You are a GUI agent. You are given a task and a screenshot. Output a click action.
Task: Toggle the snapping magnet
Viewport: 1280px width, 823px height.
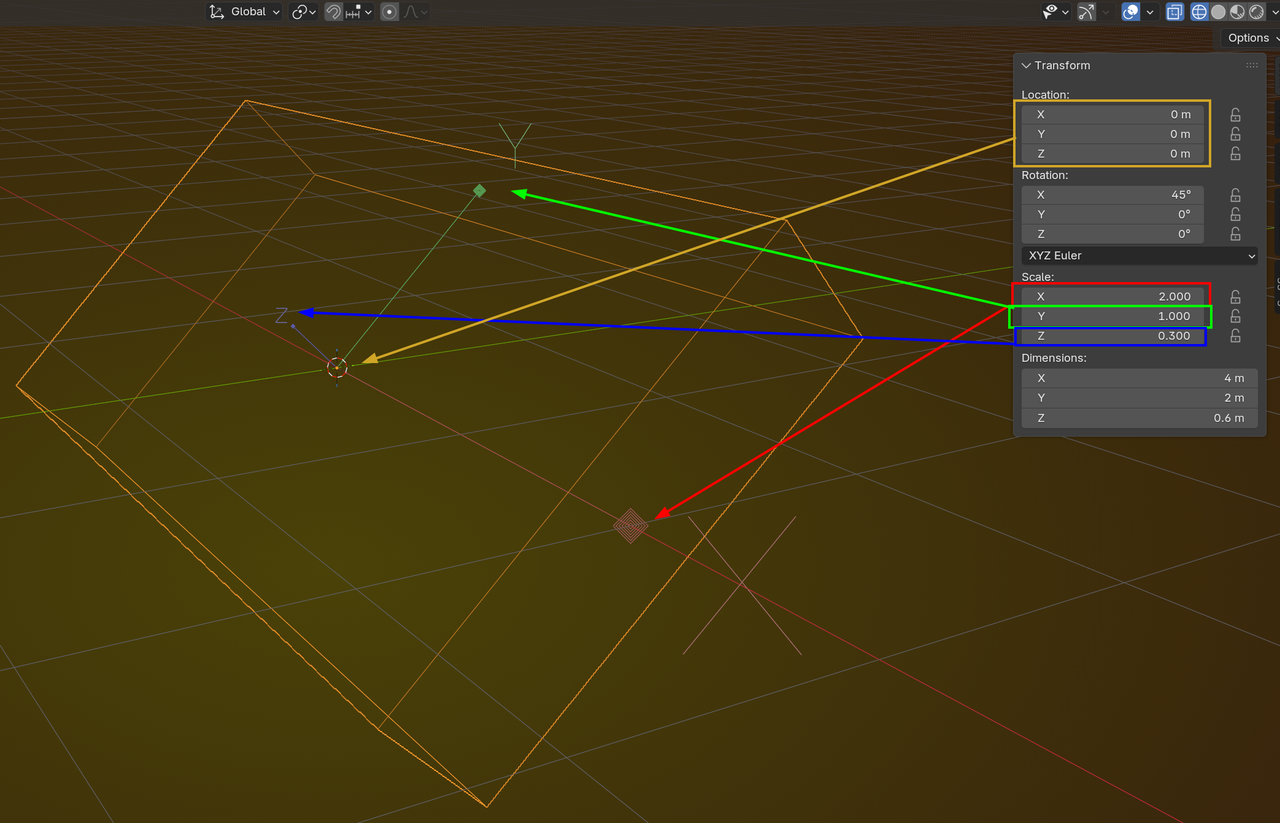pyautogui.click(x=334, y=12)
